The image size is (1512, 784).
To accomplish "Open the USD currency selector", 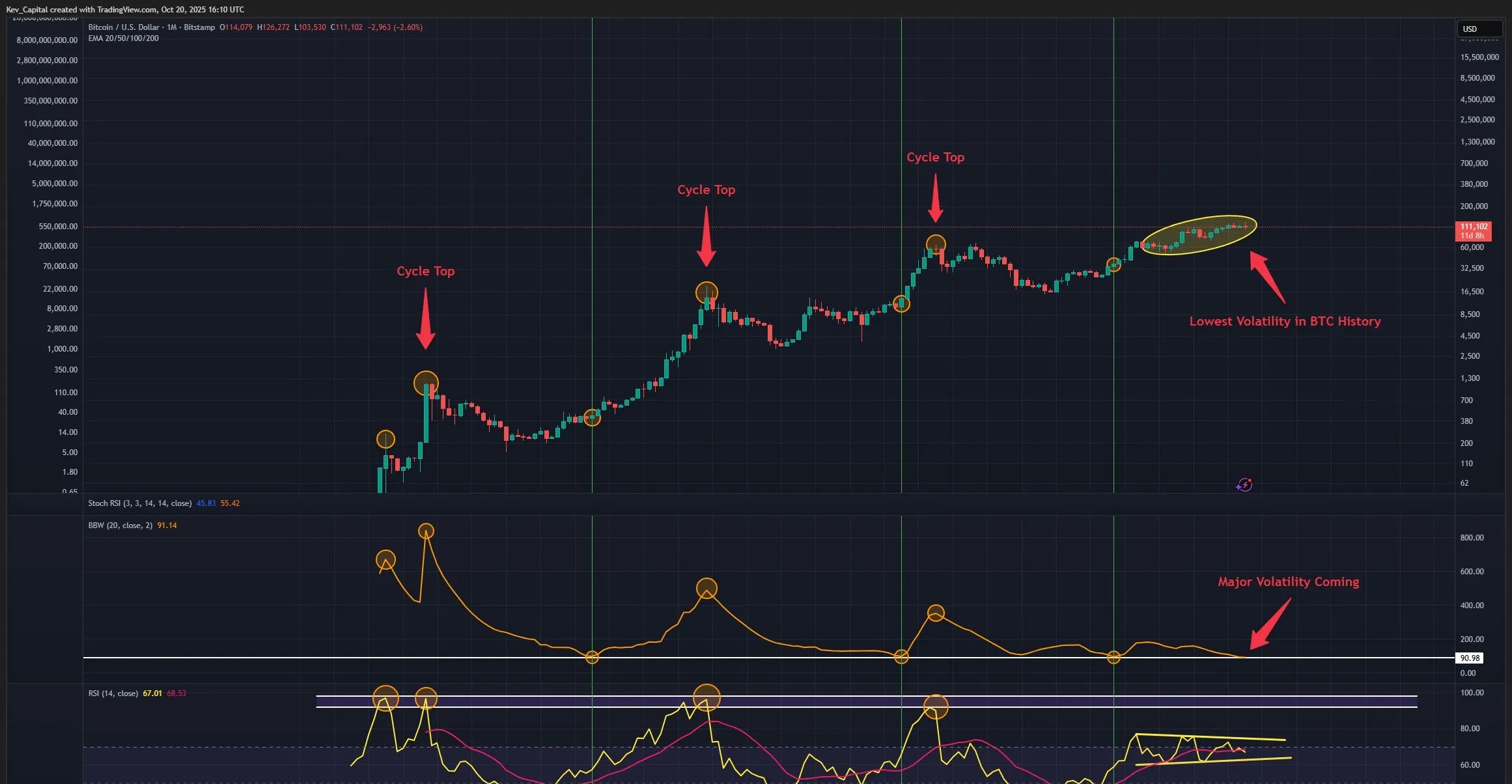I will pos(1478,29).
